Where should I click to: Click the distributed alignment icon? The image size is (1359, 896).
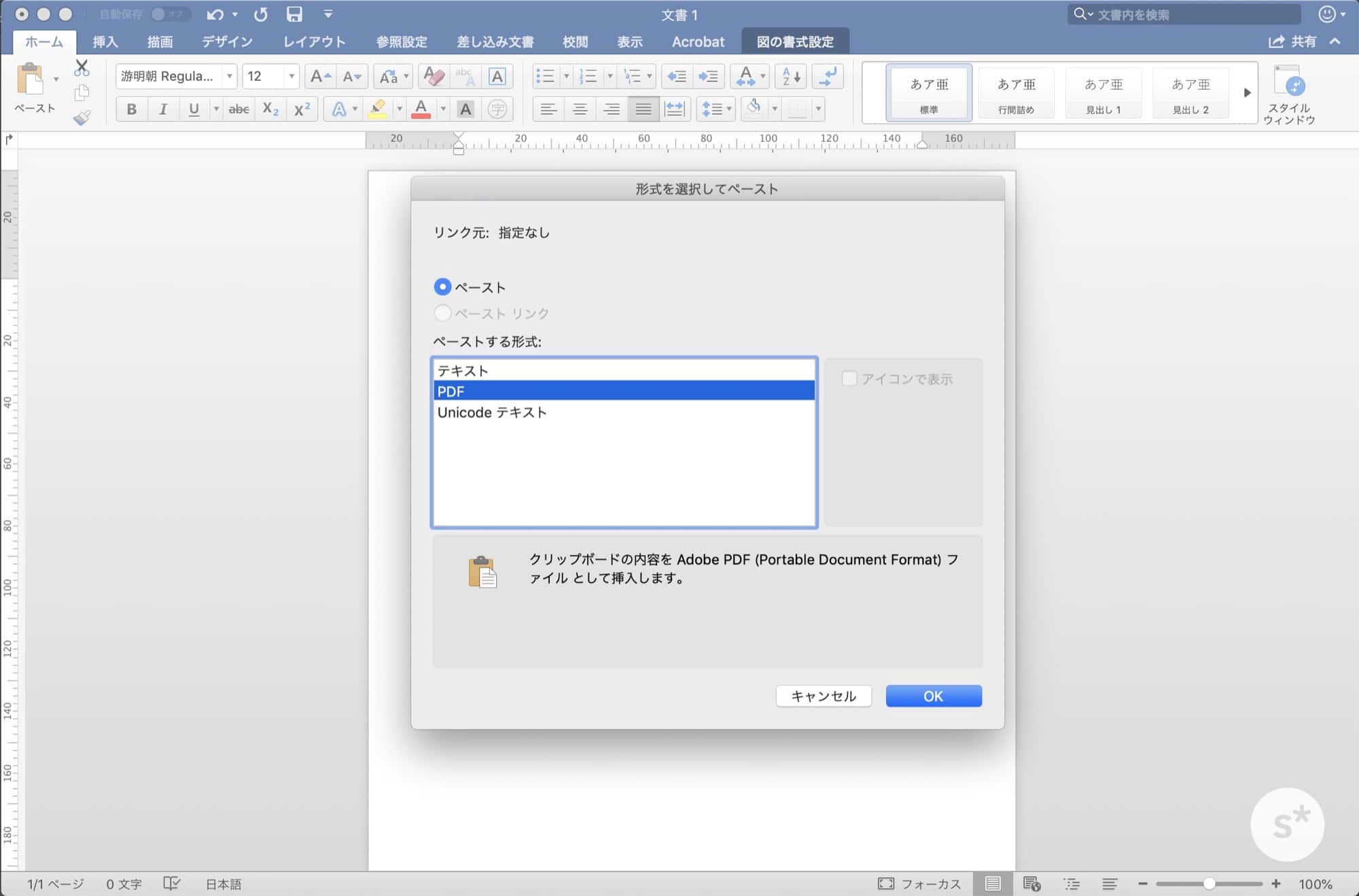coord(674,109)
